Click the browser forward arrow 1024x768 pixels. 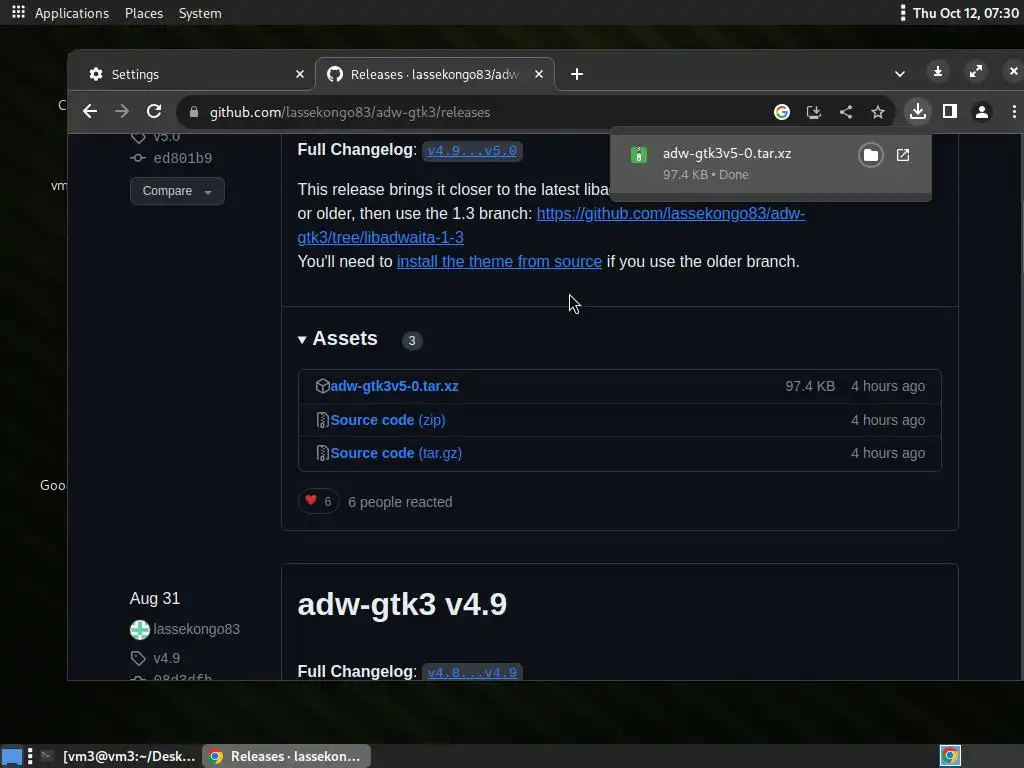tap(121, 112)
